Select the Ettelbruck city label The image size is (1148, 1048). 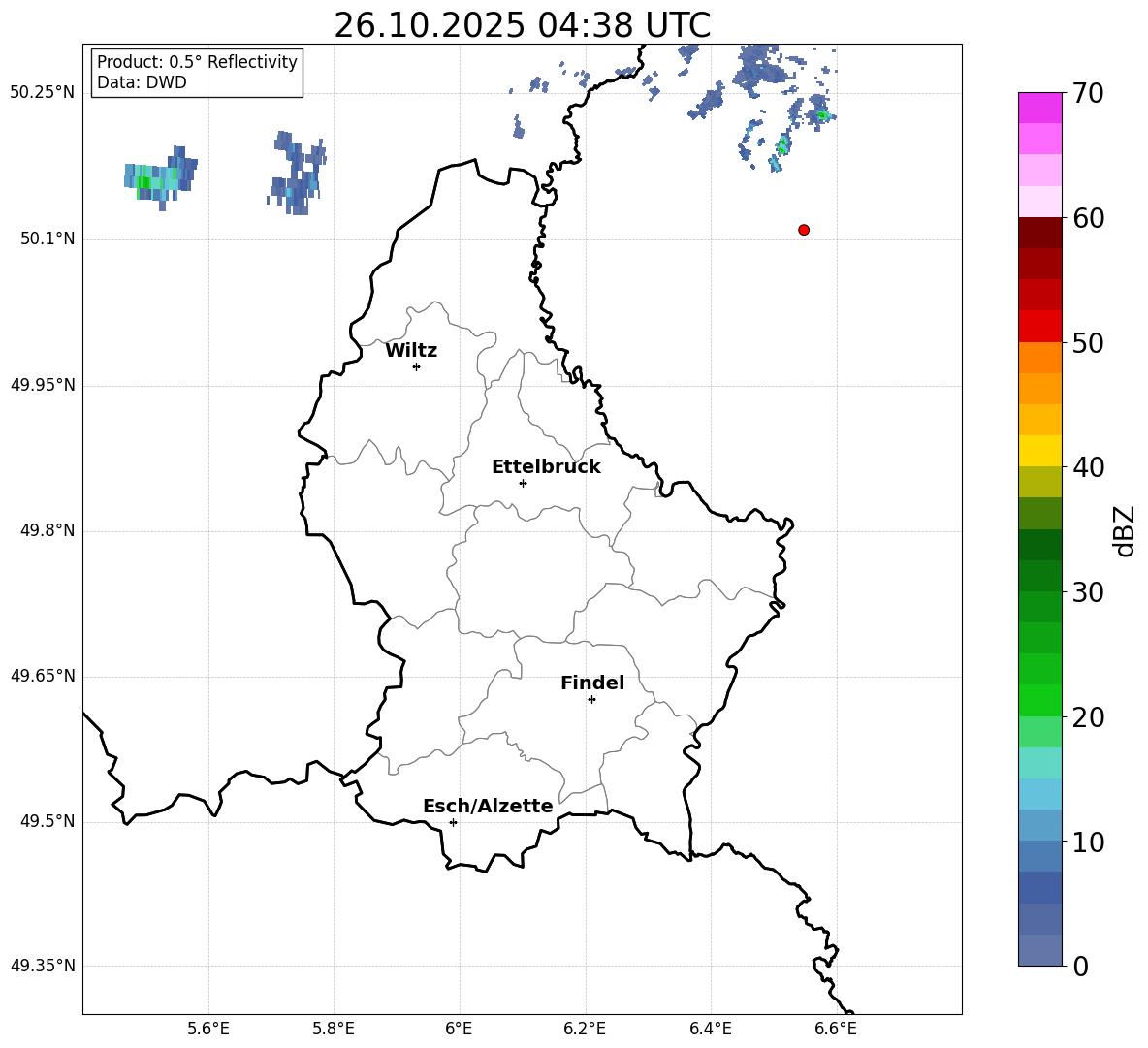coord(546,467)
